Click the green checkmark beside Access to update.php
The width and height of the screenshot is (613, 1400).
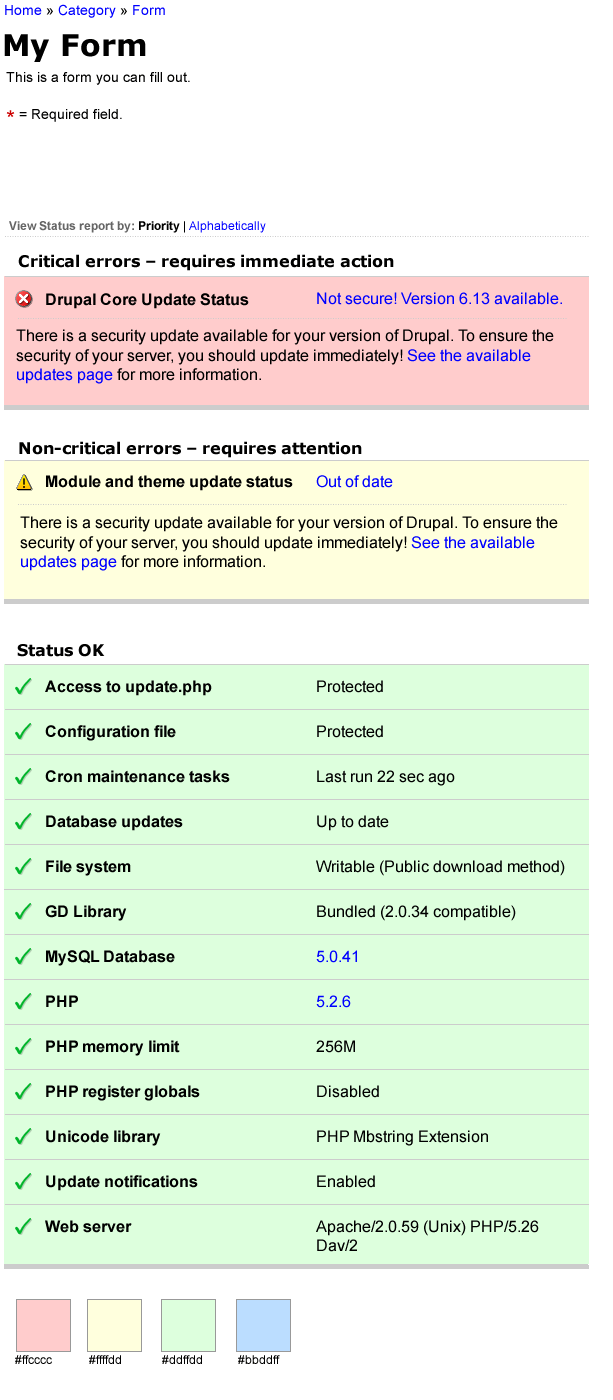tap(22, 687)
